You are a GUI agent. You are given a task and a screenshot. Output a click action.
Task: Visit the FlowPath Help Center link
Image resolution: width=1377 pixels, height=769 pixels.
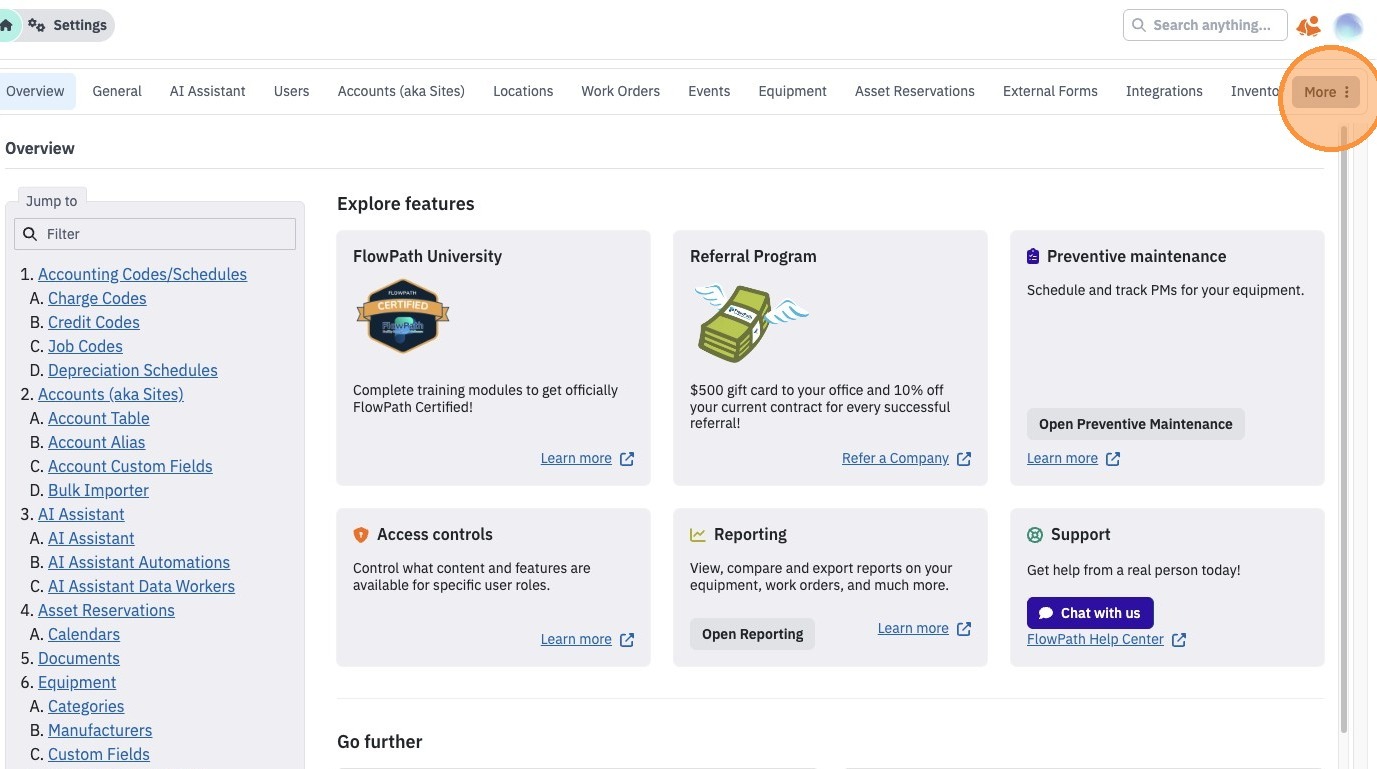(x=1095, y=639)
